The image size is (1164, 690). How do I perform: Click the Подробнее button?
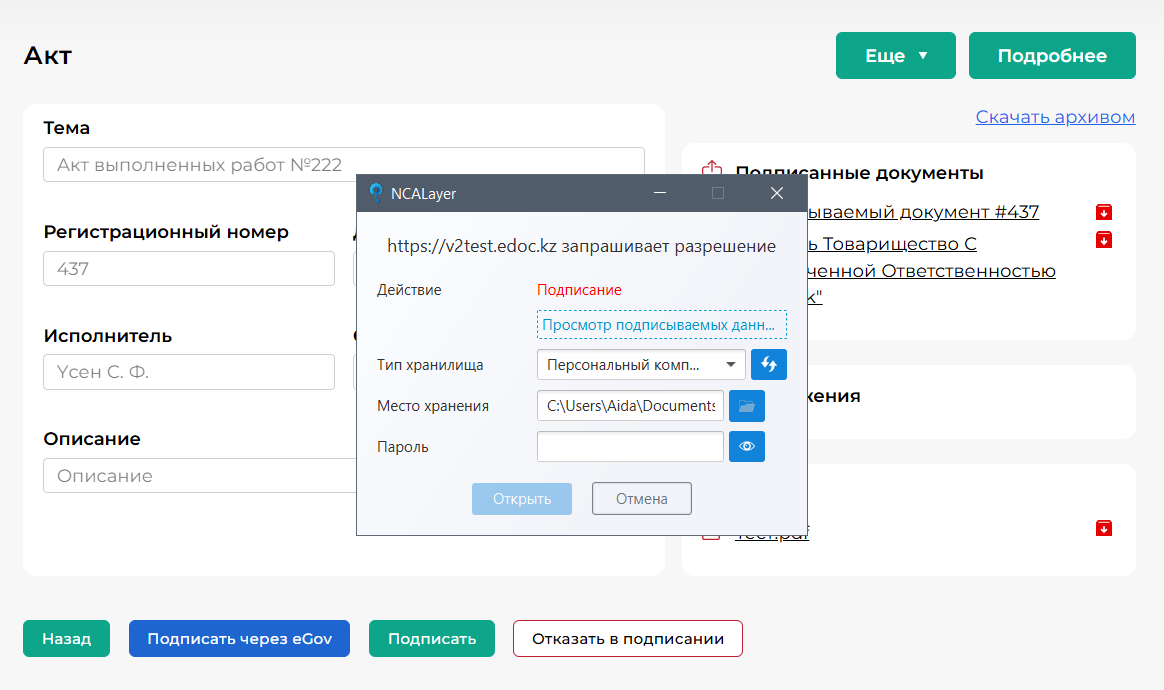[1052, 56]
